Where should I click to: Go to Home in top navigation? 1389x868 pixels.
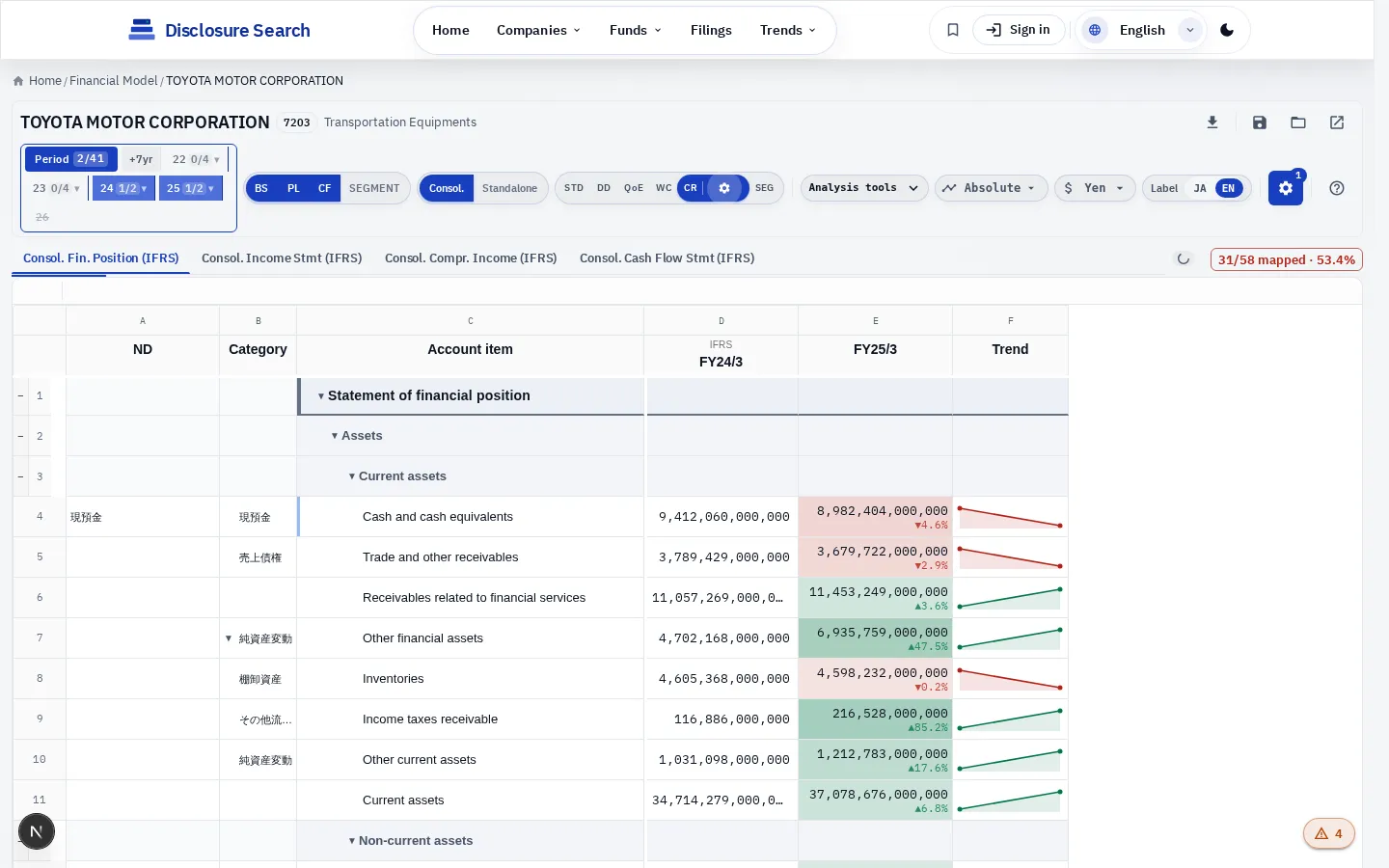[x=450, y=30]
